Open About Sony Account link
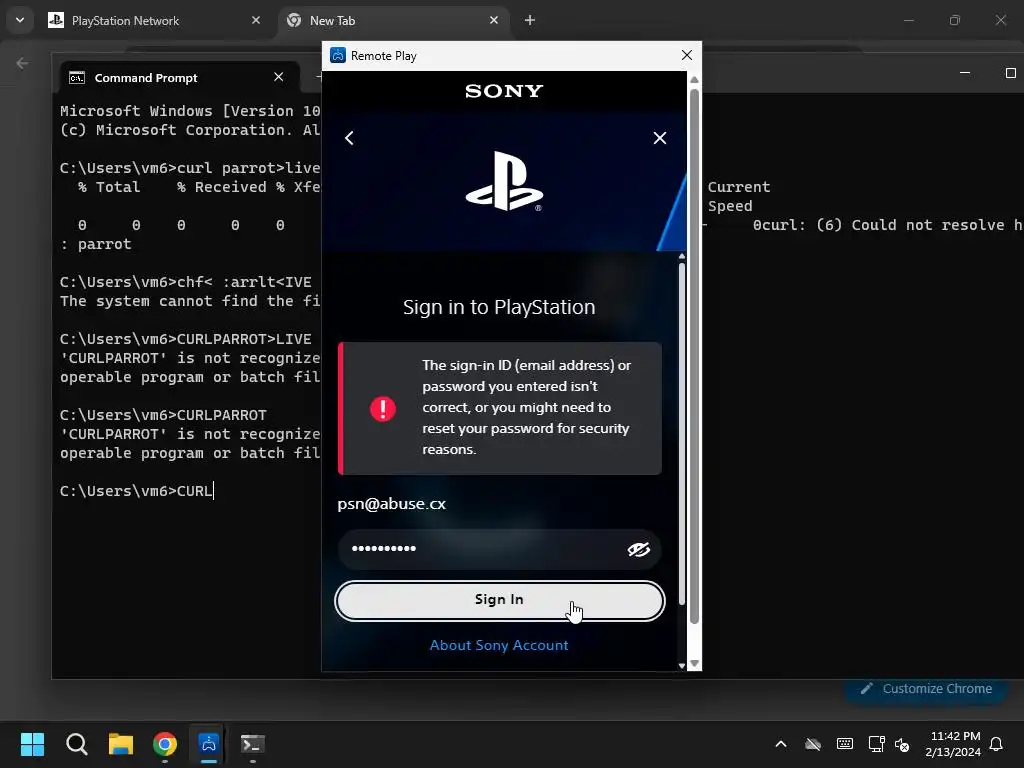This screenshot has height=768, width=1024. point(499,645)
